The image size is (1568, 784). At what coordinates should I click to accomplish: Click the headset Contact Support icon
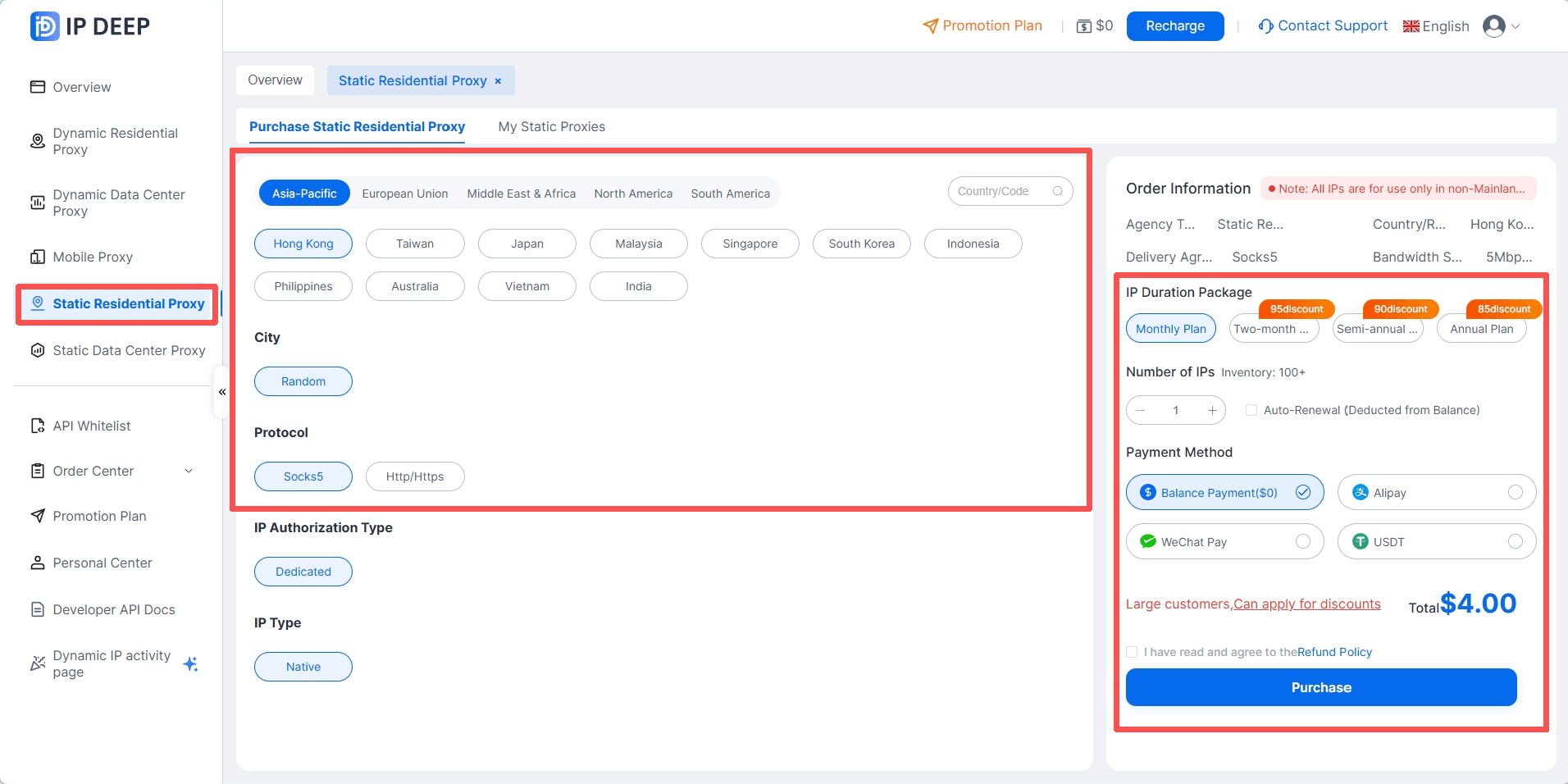pos(1263,25)
